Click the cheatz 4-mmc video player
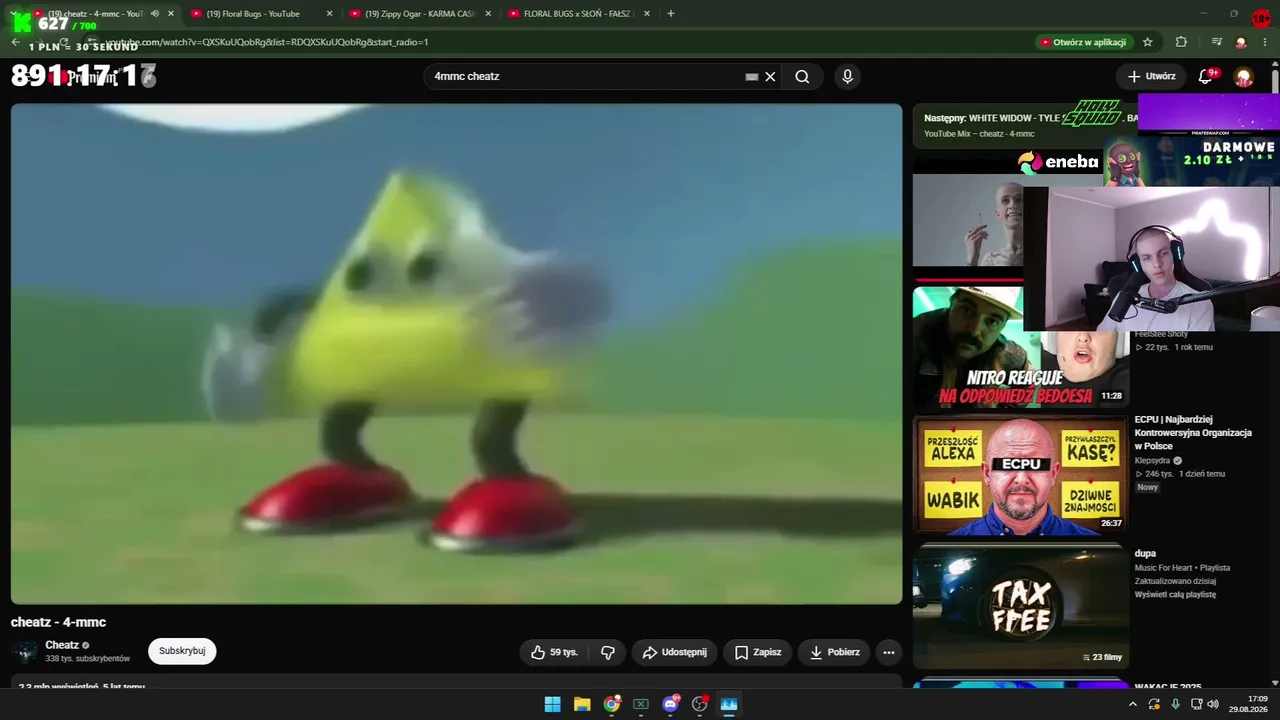 coord(456,354)
